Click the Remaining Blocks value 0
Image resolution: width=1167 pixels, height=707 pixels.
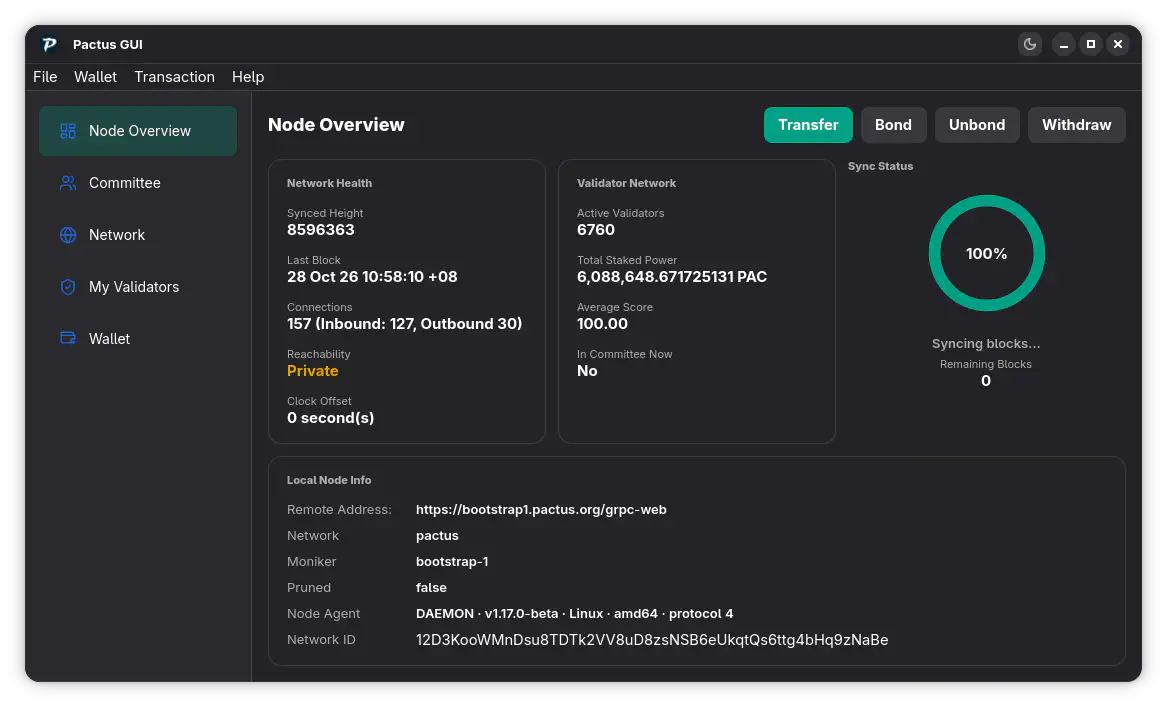pos(985,381)
